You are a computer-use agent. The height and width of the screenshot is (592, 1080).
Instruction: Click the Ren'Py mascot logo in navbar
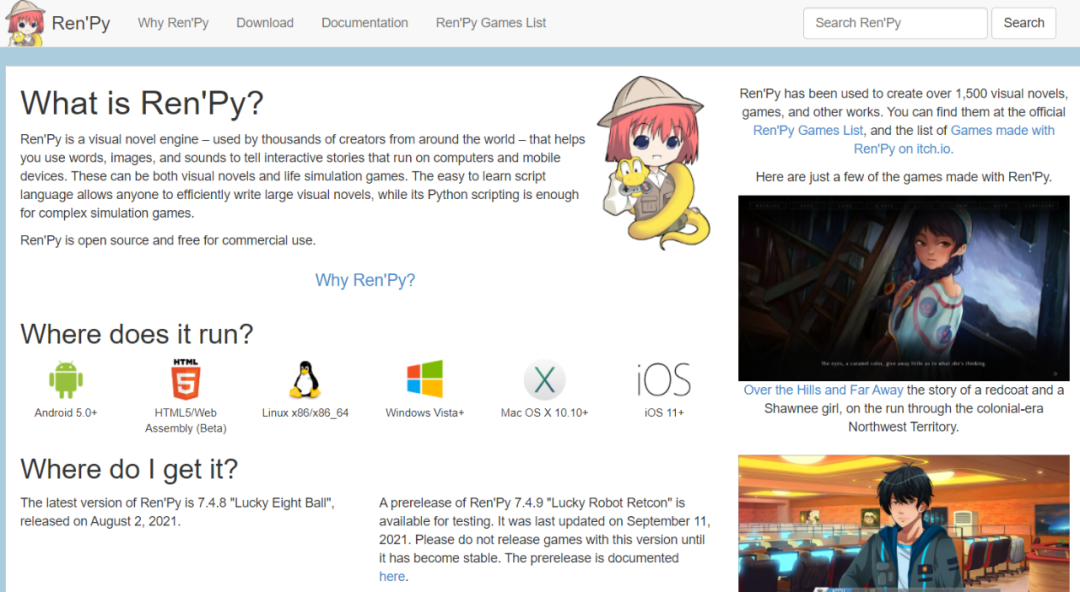25,23
